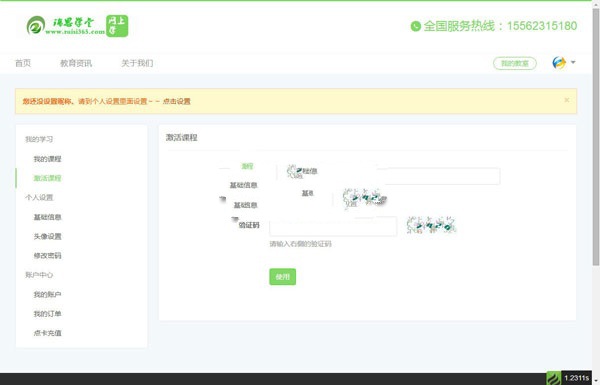Expand the dropdown arrow beside the avatar

tap(573, 62)
